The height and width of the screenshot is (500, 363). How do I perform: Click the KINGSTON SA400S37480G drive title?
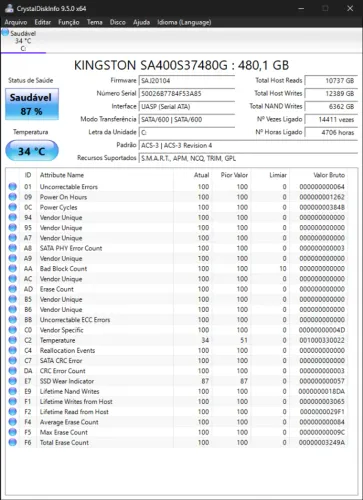pyautogui.click(x=182, y=65)
